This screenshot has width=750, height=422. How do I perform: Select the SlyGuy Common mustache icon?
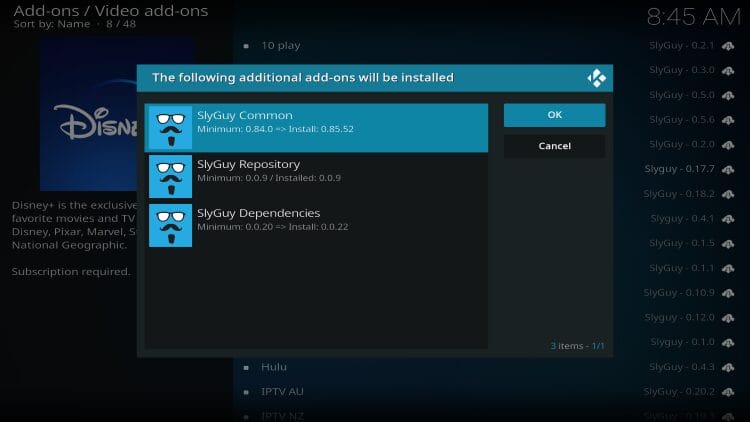tap(170, 128)
